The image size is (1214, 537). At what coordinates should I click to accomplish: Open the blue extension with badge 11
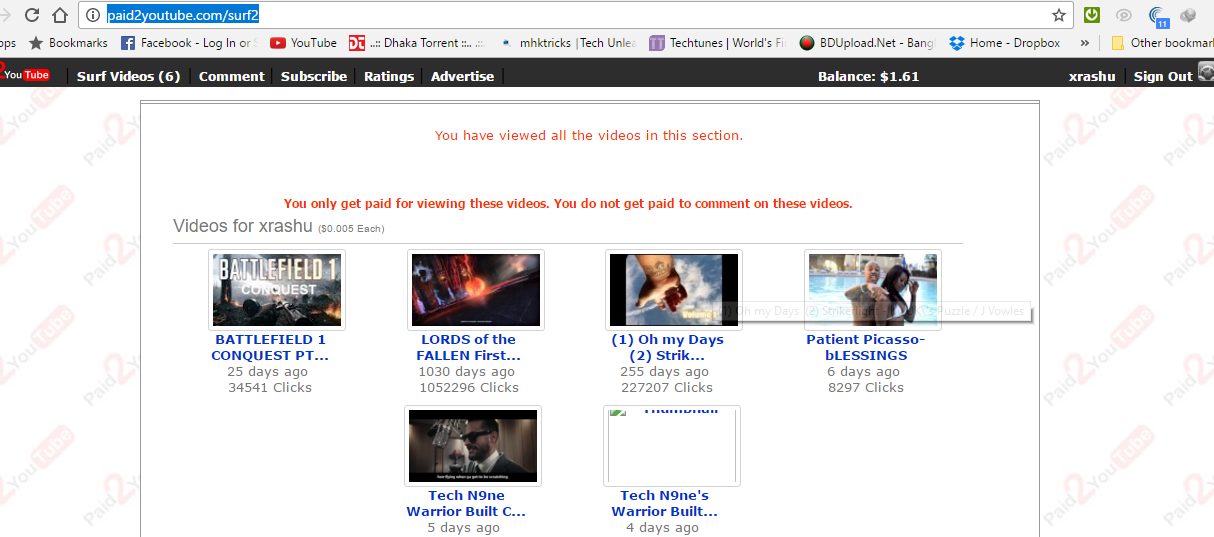coord(1157,16)
